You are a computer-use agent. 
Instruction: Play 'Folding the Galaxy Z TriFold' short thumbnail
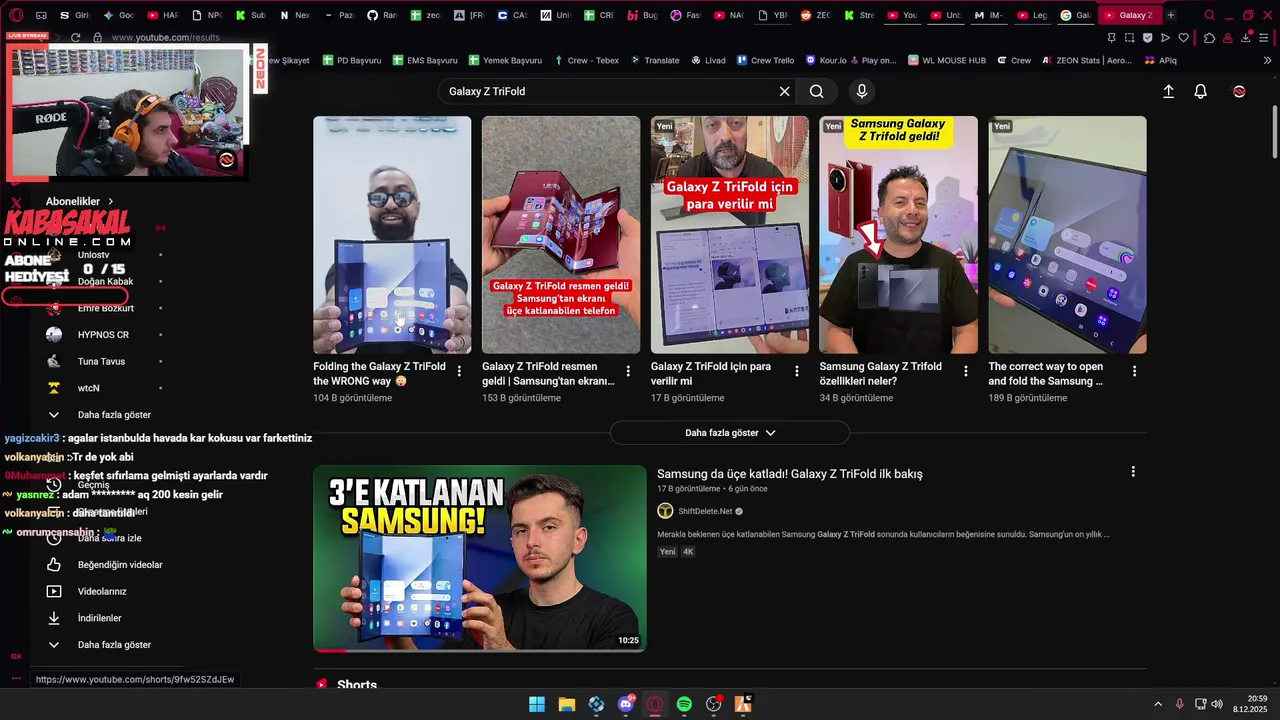tap(392, 235)
